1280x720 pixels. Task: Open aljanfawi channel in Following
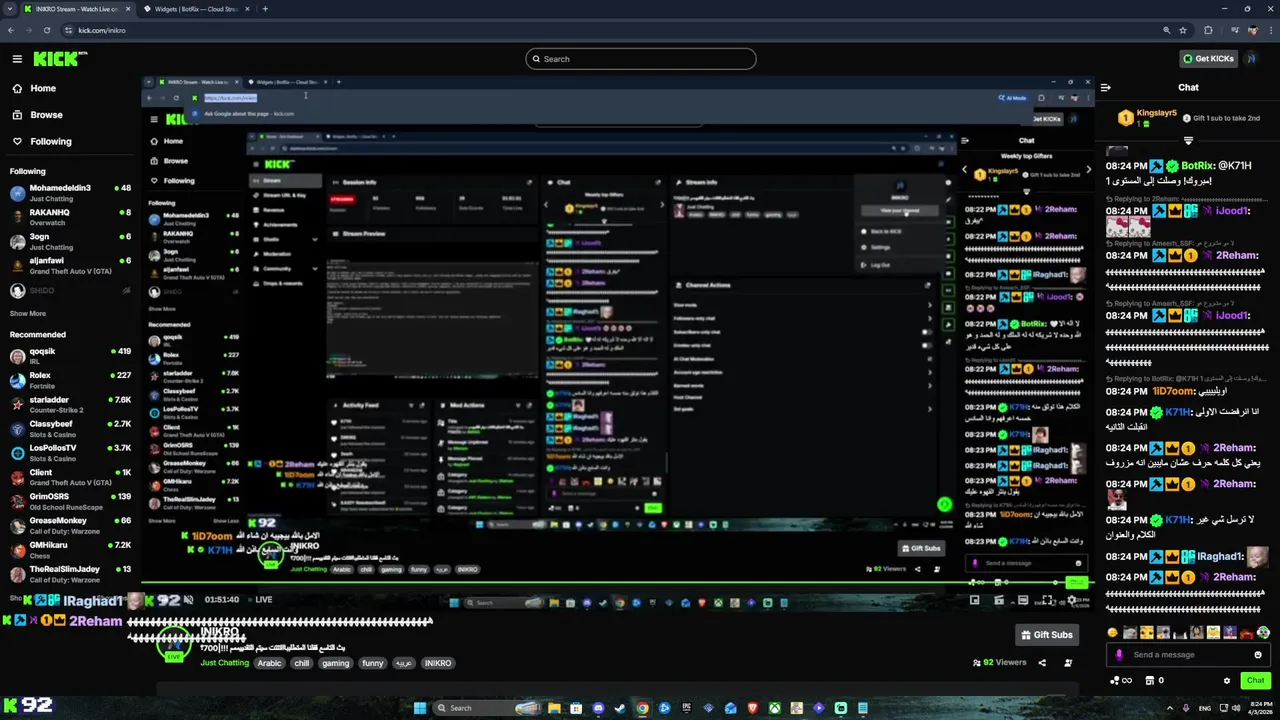pyautogui.click(x=70, y=265)
